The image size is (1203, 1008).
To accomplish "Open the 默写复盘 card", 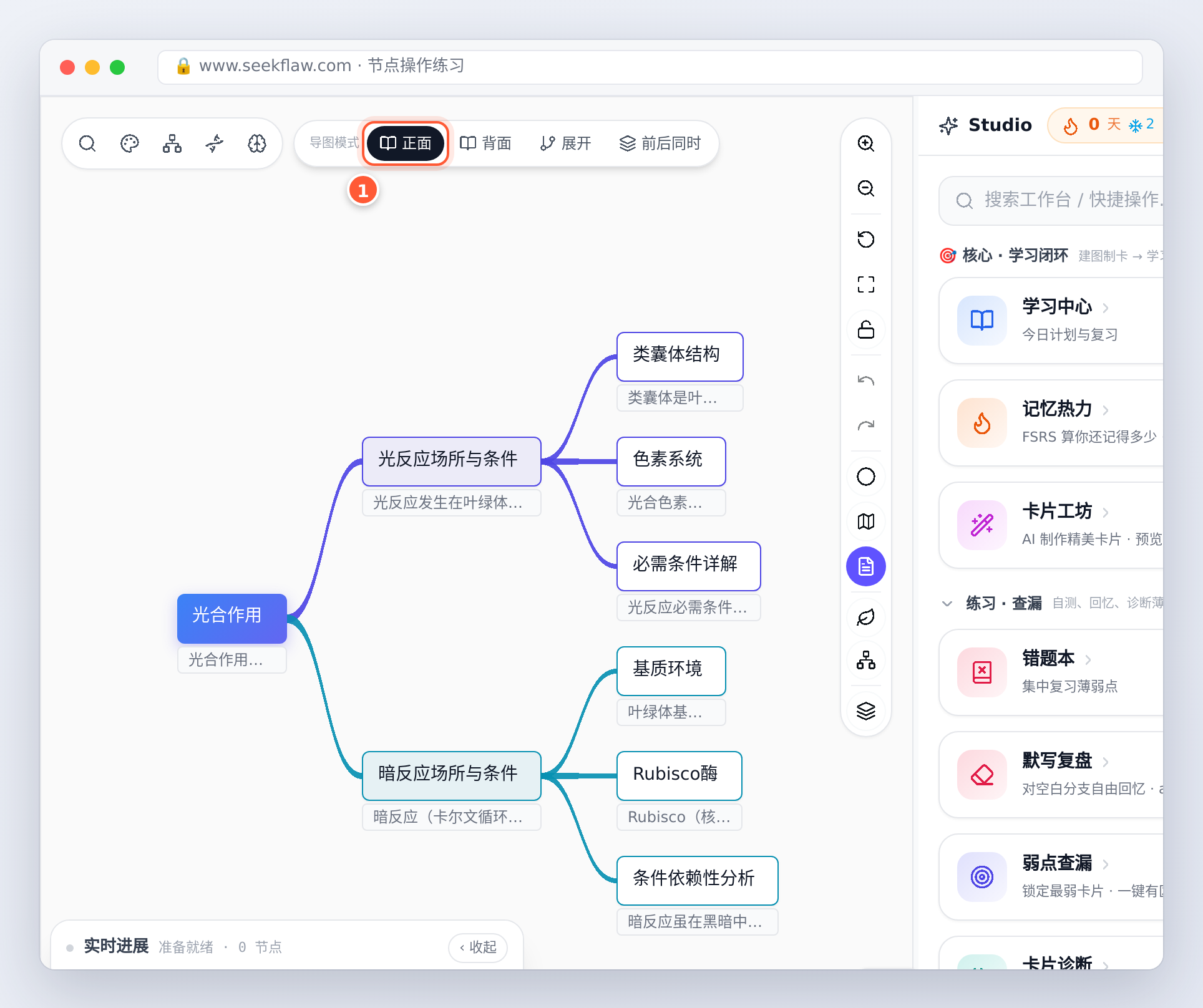I will tap(1051, 775).
